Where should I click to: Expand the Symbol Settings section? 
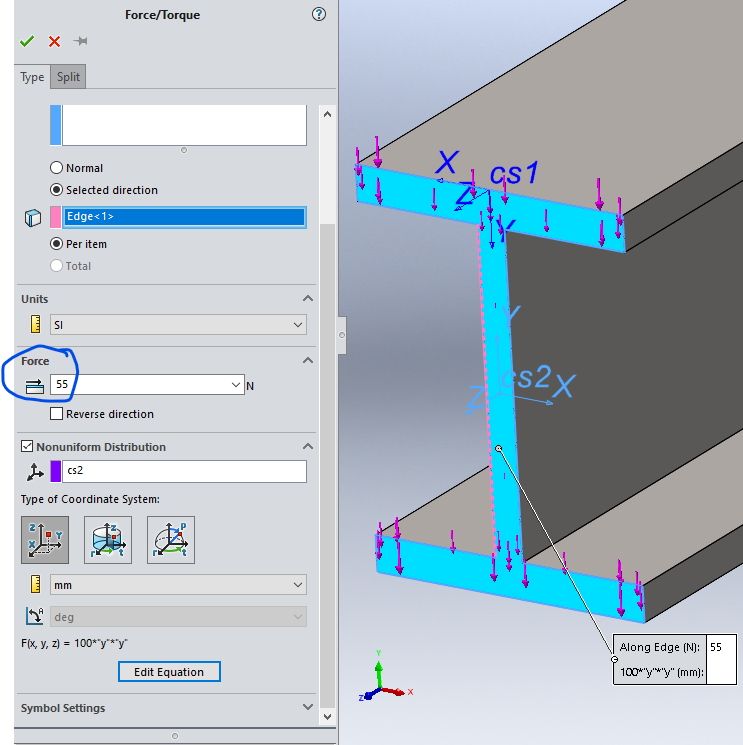point(308,707)
